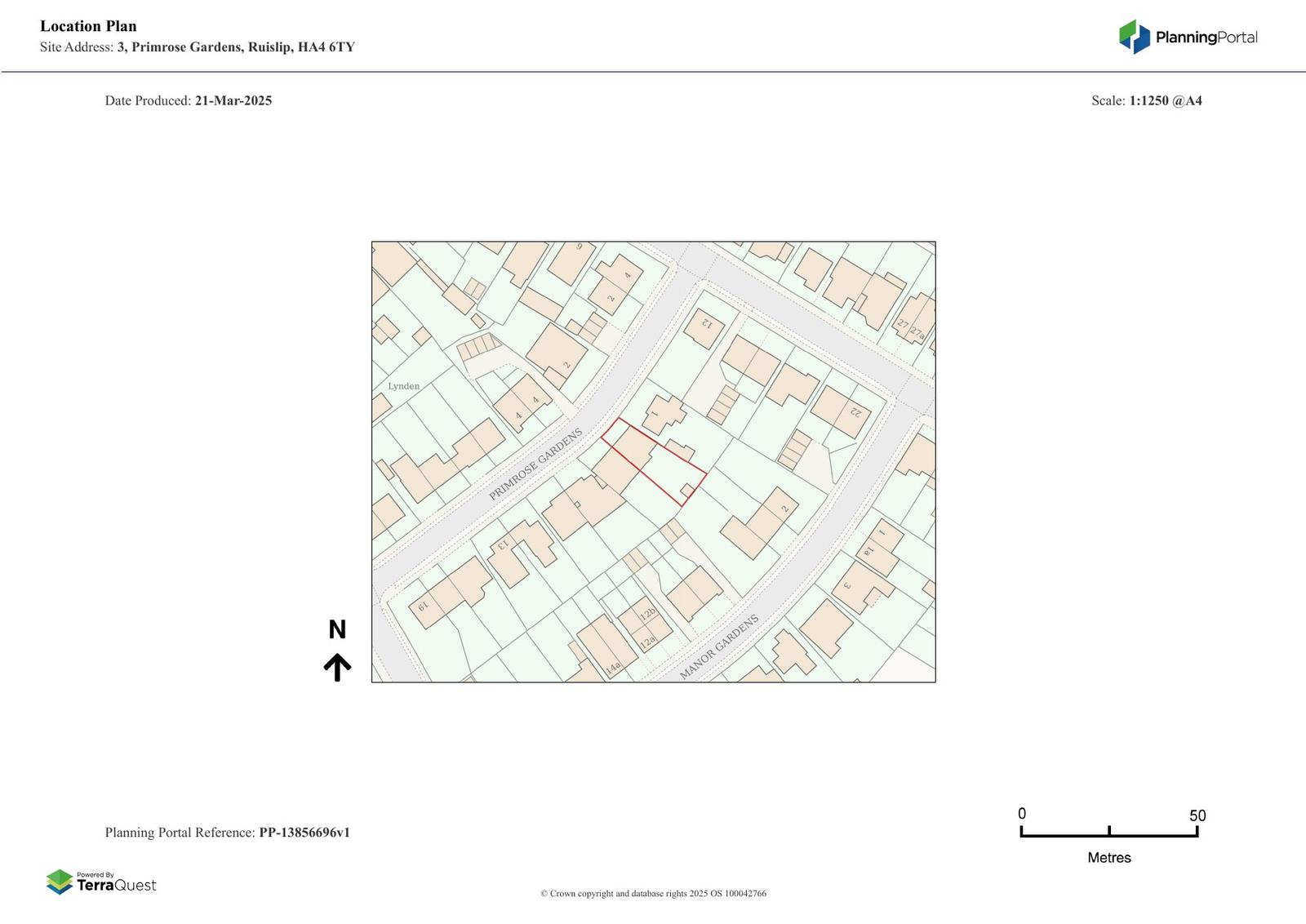Click the letter N compass marker
Image resolution: width=1306 pixels, height=924 pixels.
pos(337,629)
